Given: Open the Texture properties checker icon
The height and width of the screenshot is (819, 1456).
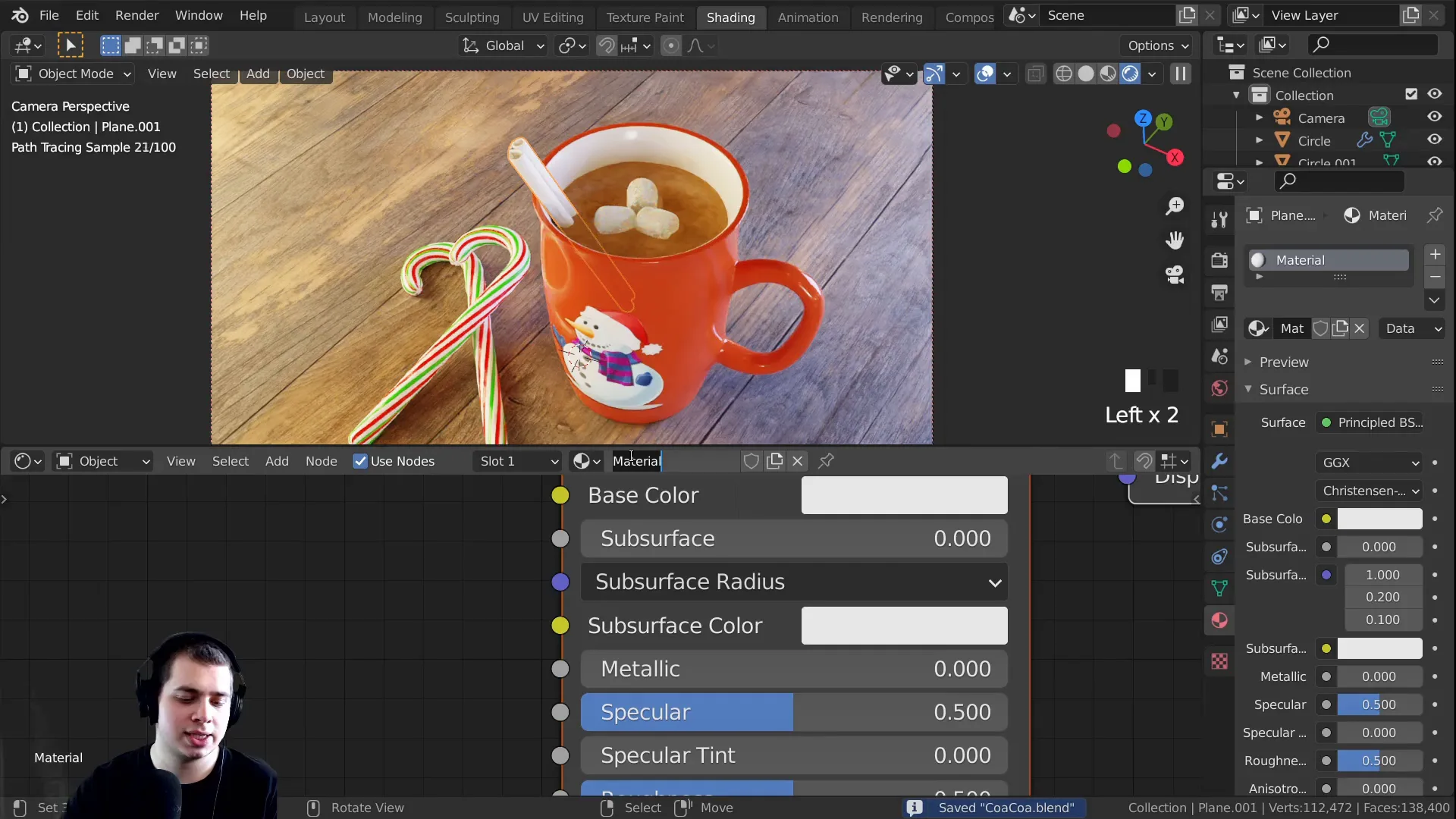Looking at the screenshot, I should [1219, 661].
